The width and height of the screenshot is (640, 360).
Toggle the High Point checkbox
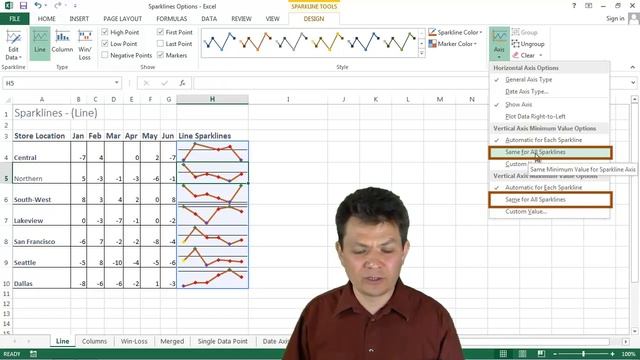[105, 32]
